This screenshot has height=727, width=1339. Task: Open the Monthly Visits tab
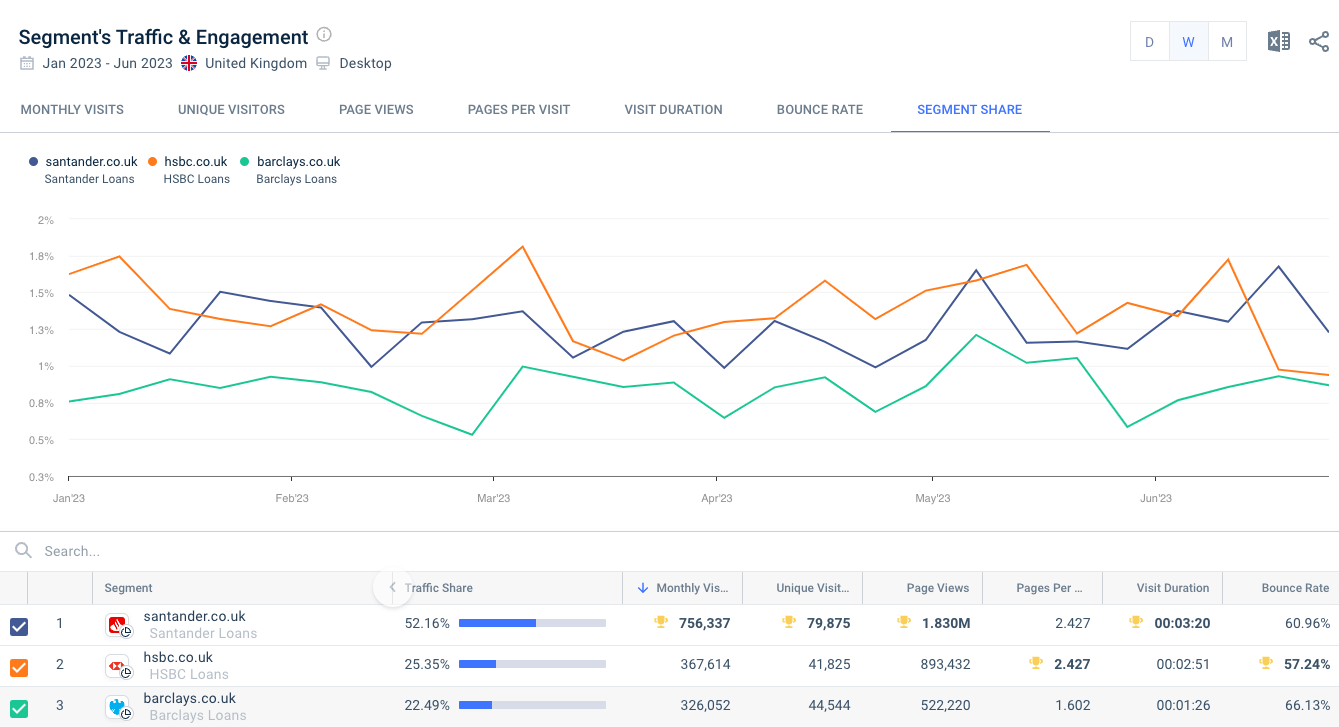point(72,110)
